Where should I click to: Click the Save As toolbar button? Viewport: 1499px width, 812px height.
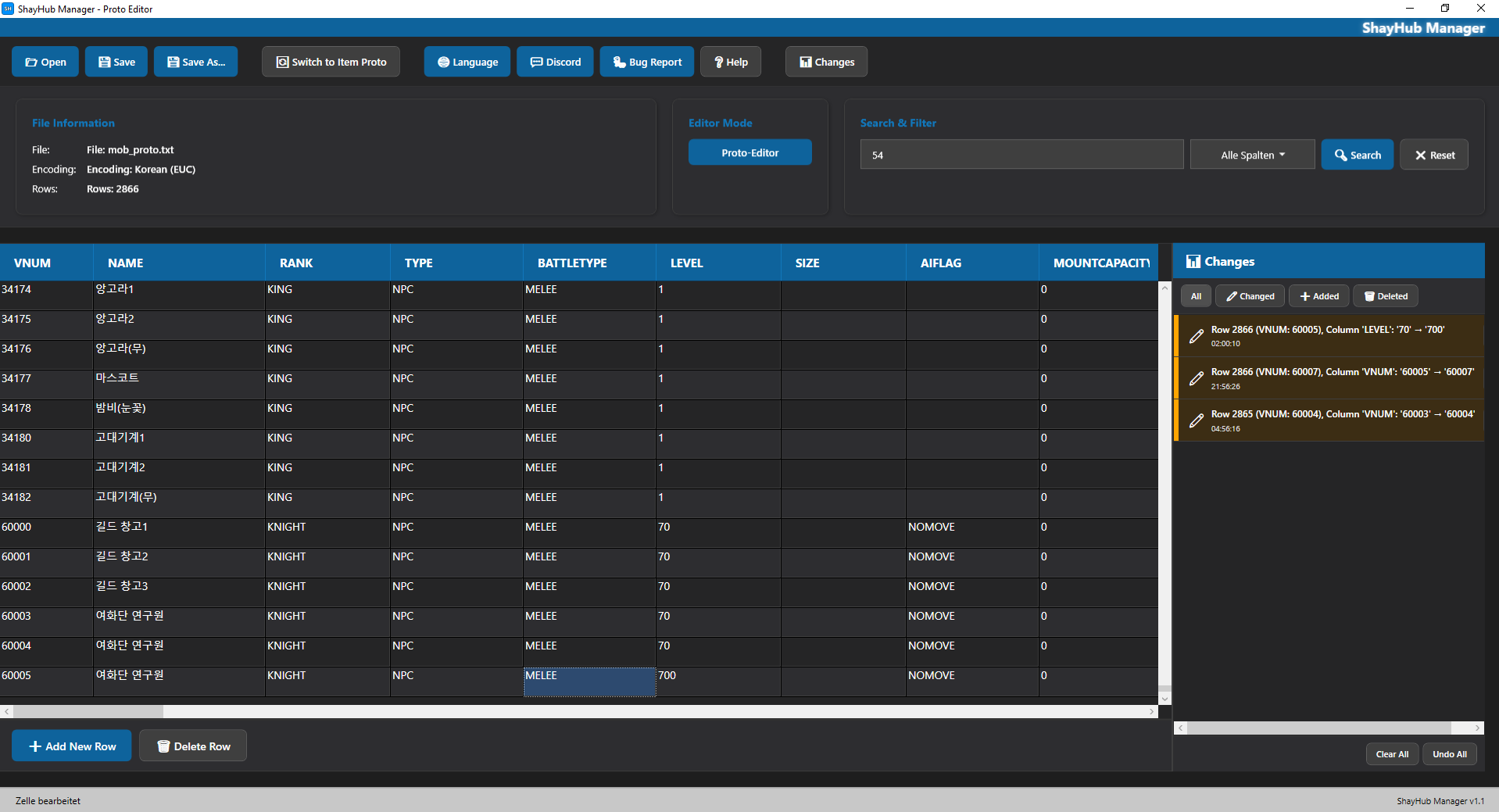[195, 62]
